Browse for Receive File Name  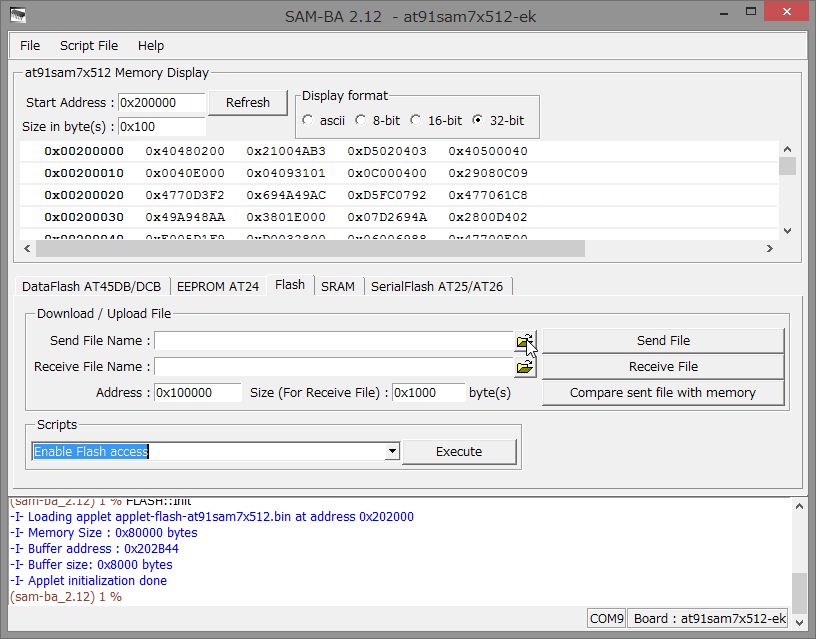coord(525,367)
